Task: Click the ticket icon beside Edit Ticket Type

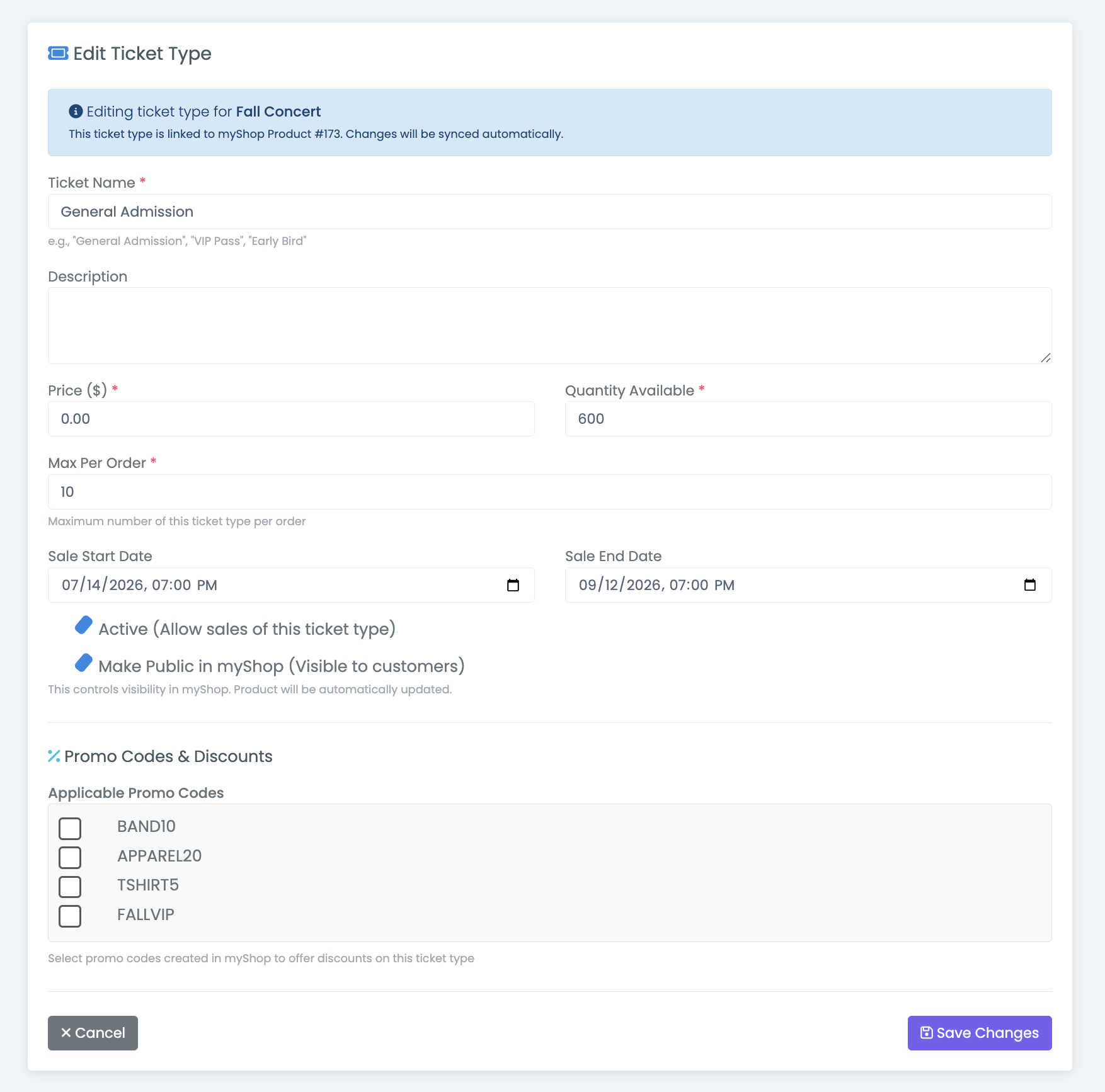Action: pyautogui.click(x=58, y=54)
